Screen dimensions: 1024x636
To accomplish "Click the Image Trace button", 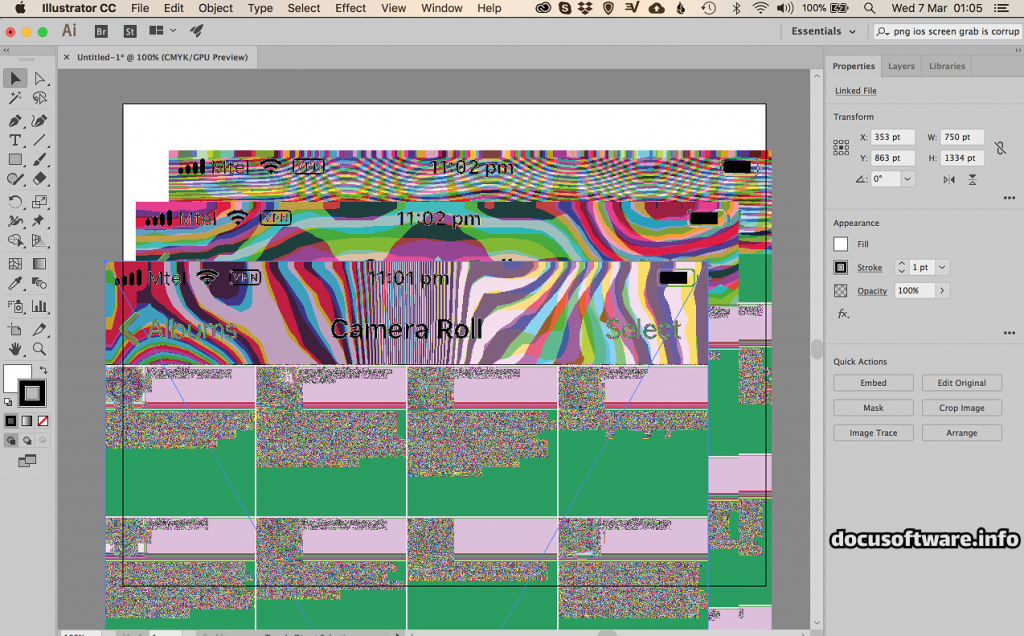I will click(x=873, y=433).
